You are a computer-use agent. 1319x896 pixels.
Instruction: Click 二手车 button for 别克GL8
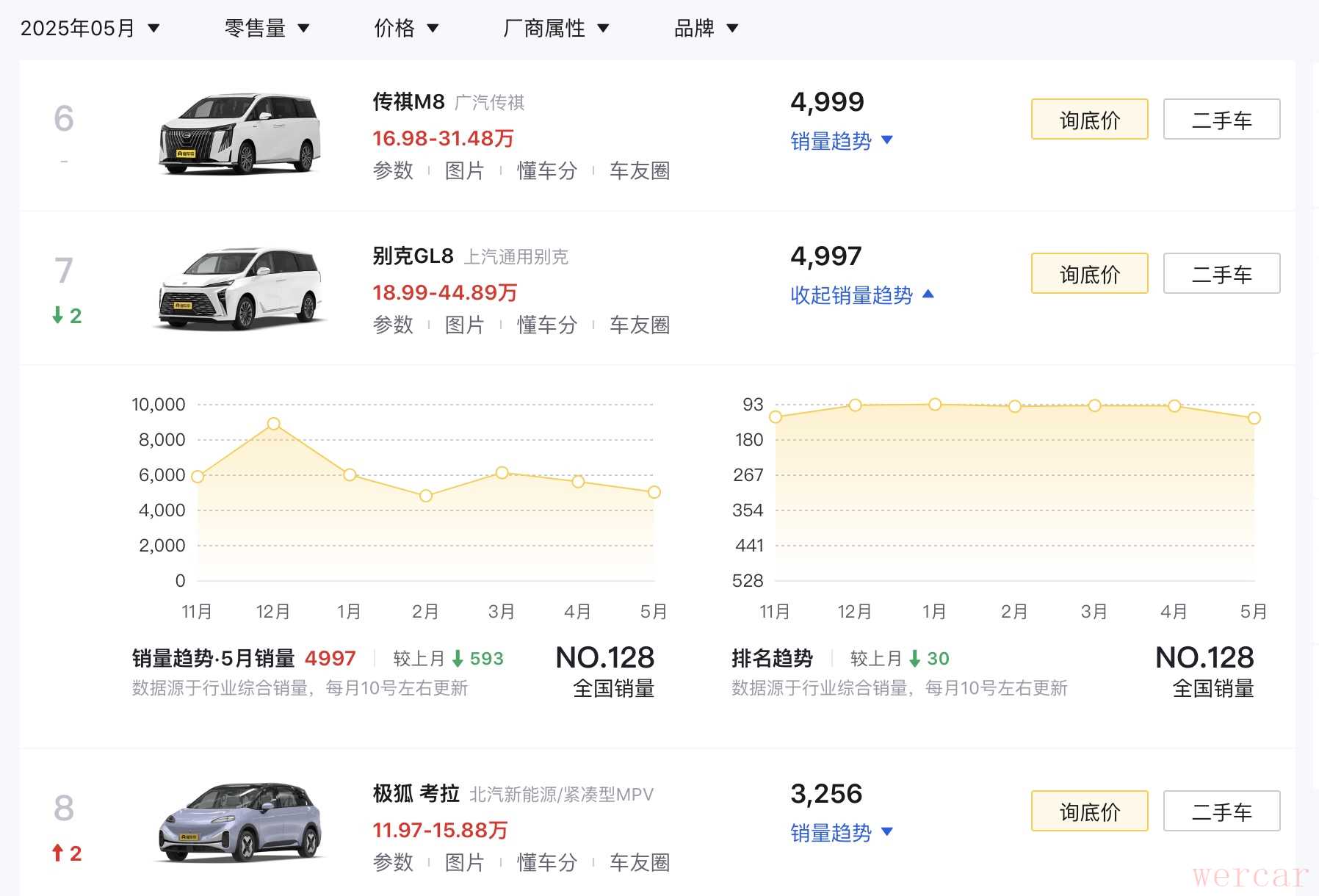pos(1222,273)
